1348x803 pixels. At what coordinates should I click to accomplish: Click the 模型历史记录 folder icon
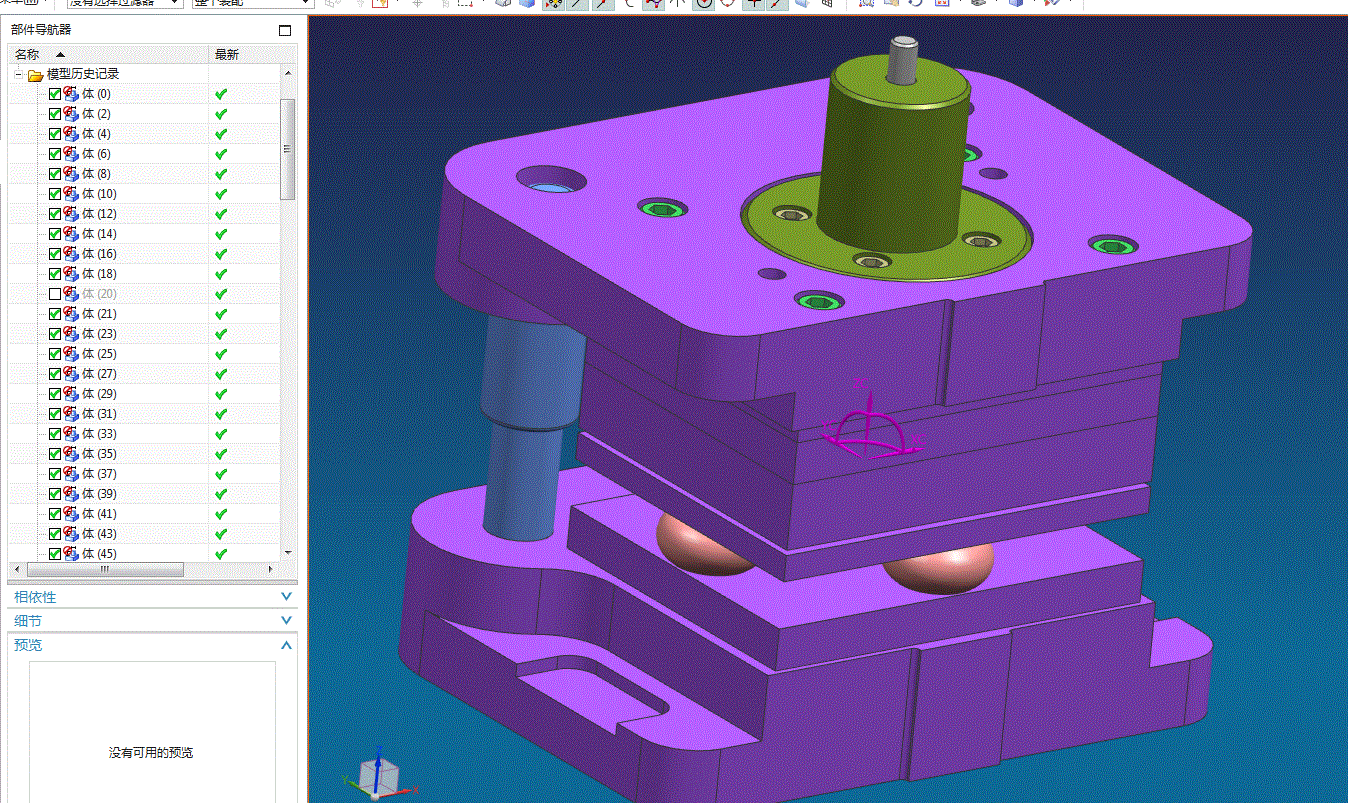[35, 74]
